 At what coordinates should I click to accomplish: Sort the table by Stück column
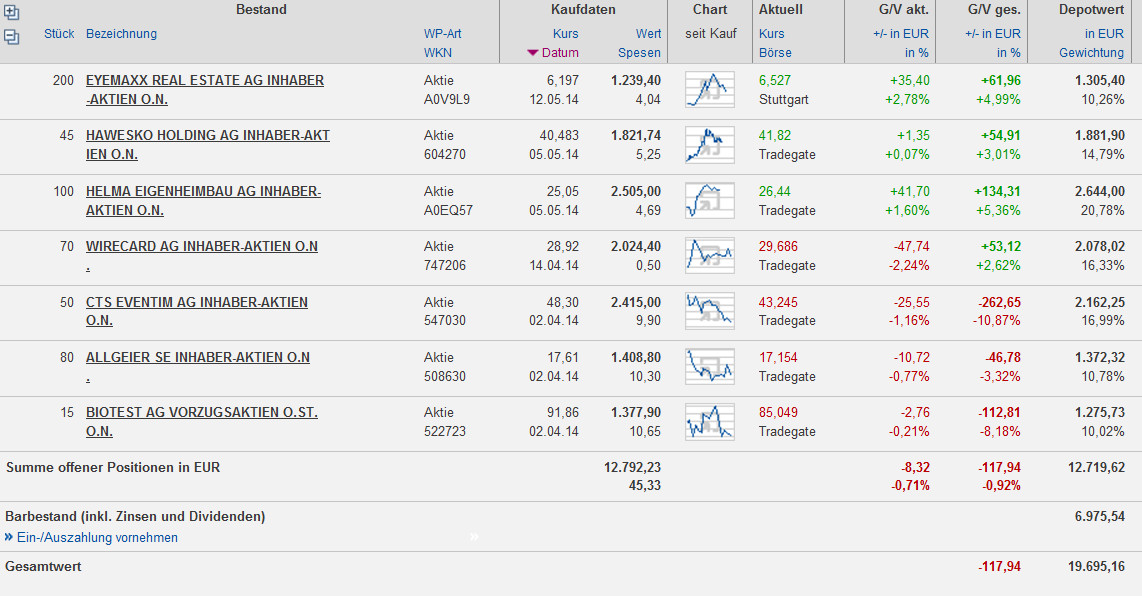pyautogui.click(x=59, y=33)
